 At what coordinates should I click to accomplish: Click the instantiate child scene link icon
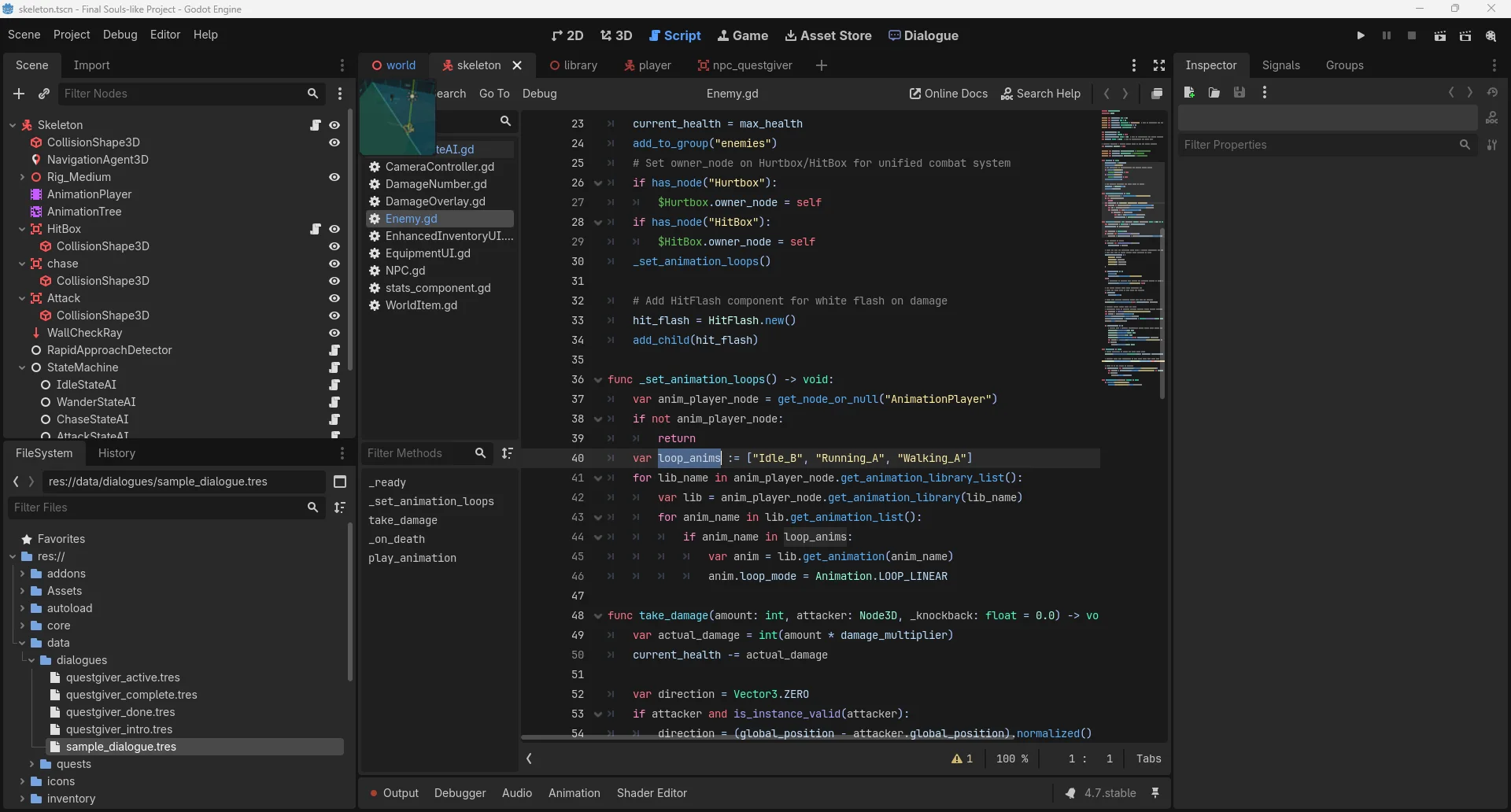(44, 94)
